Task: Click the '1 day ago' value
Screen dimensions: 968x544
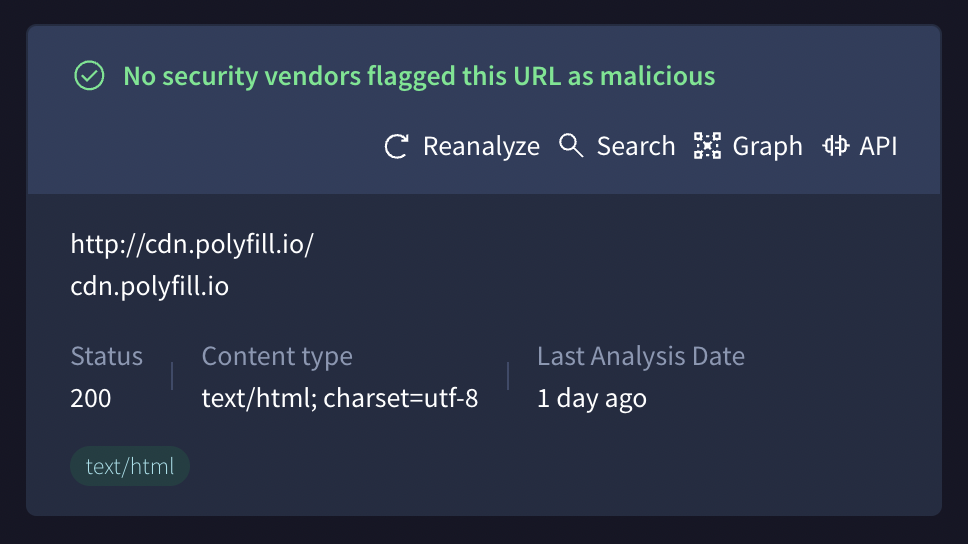Action: point(592,399)
